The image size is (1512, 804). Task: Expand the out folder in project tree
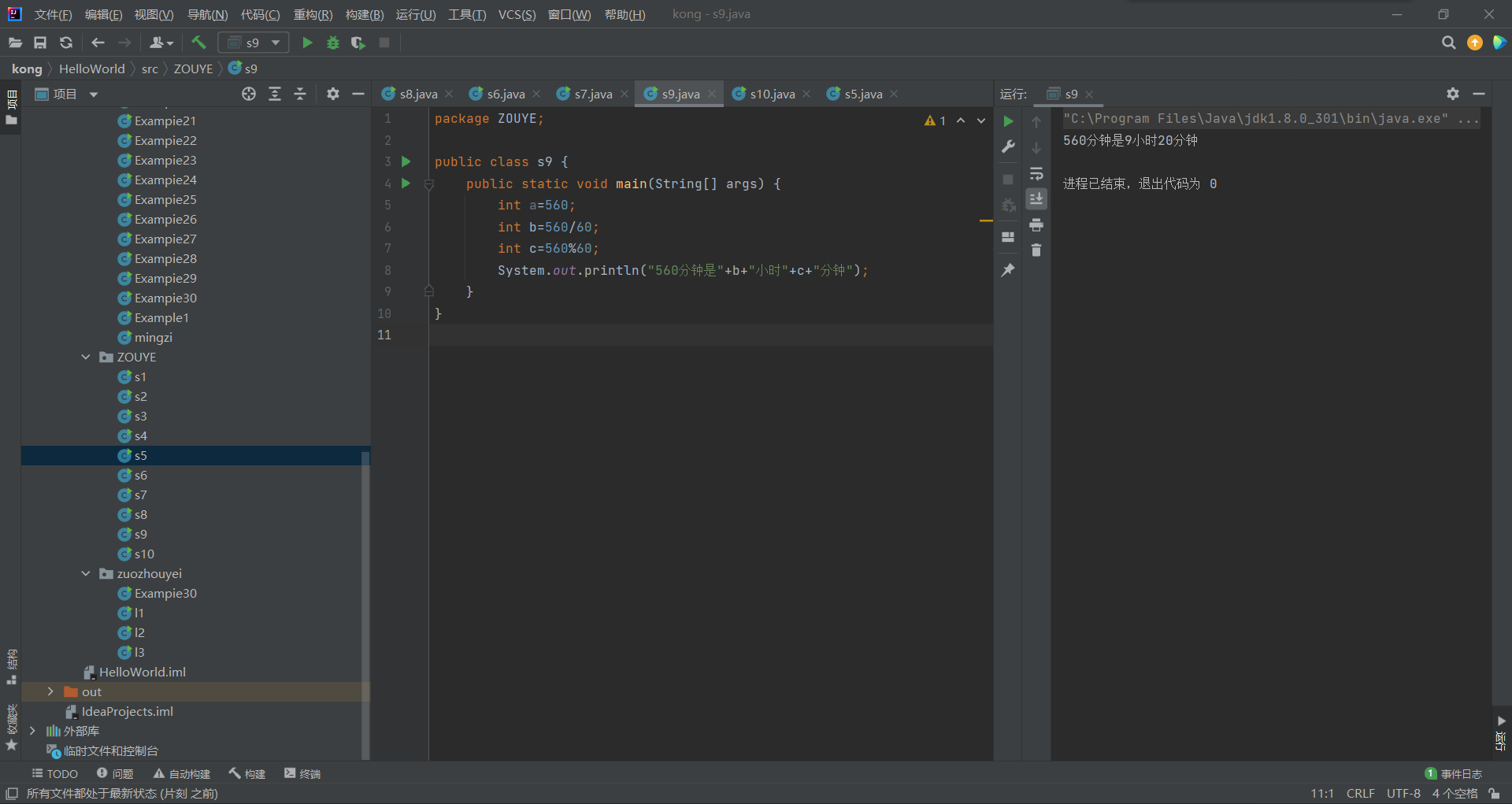pos(50,691)
